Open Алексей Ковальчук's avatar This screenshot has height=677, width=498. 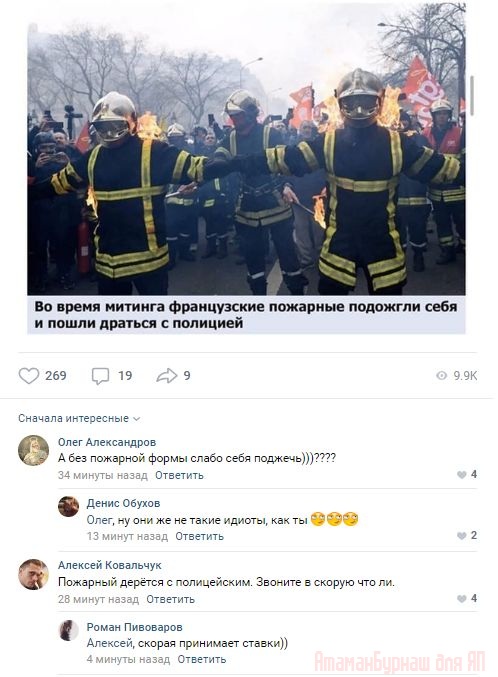tap(33, 574)
